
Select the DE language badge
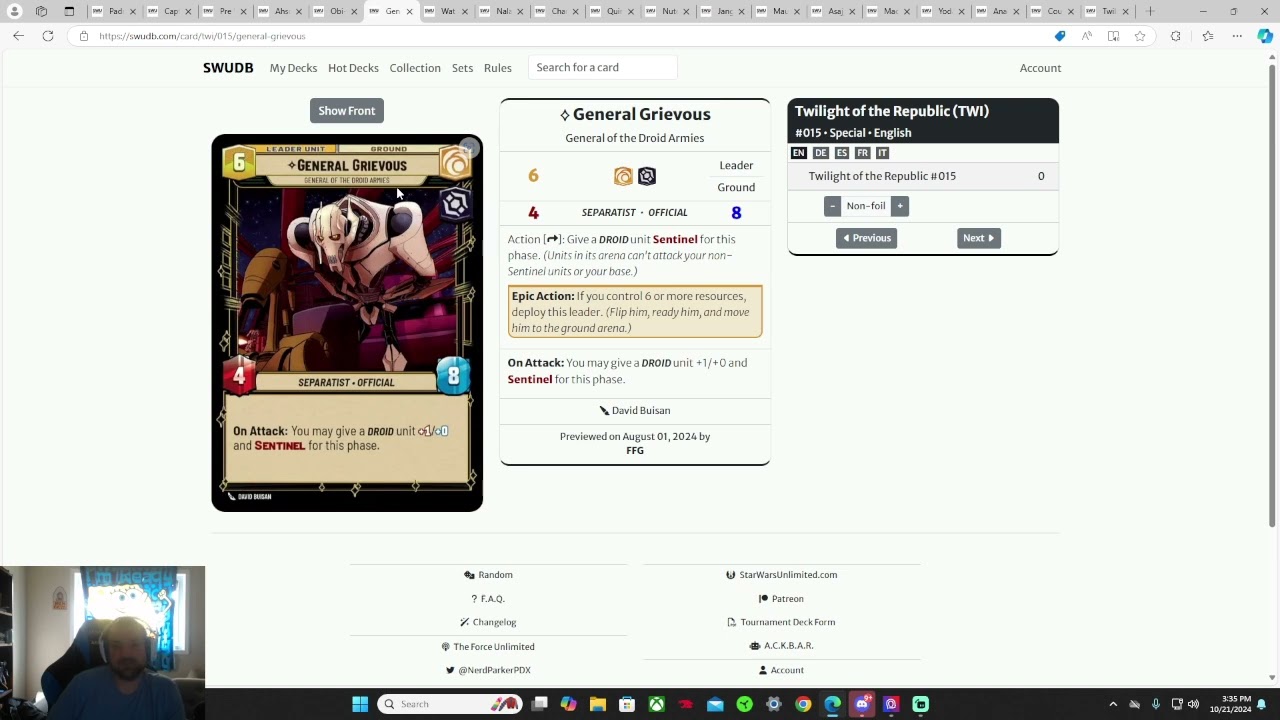tap(820, 153)
